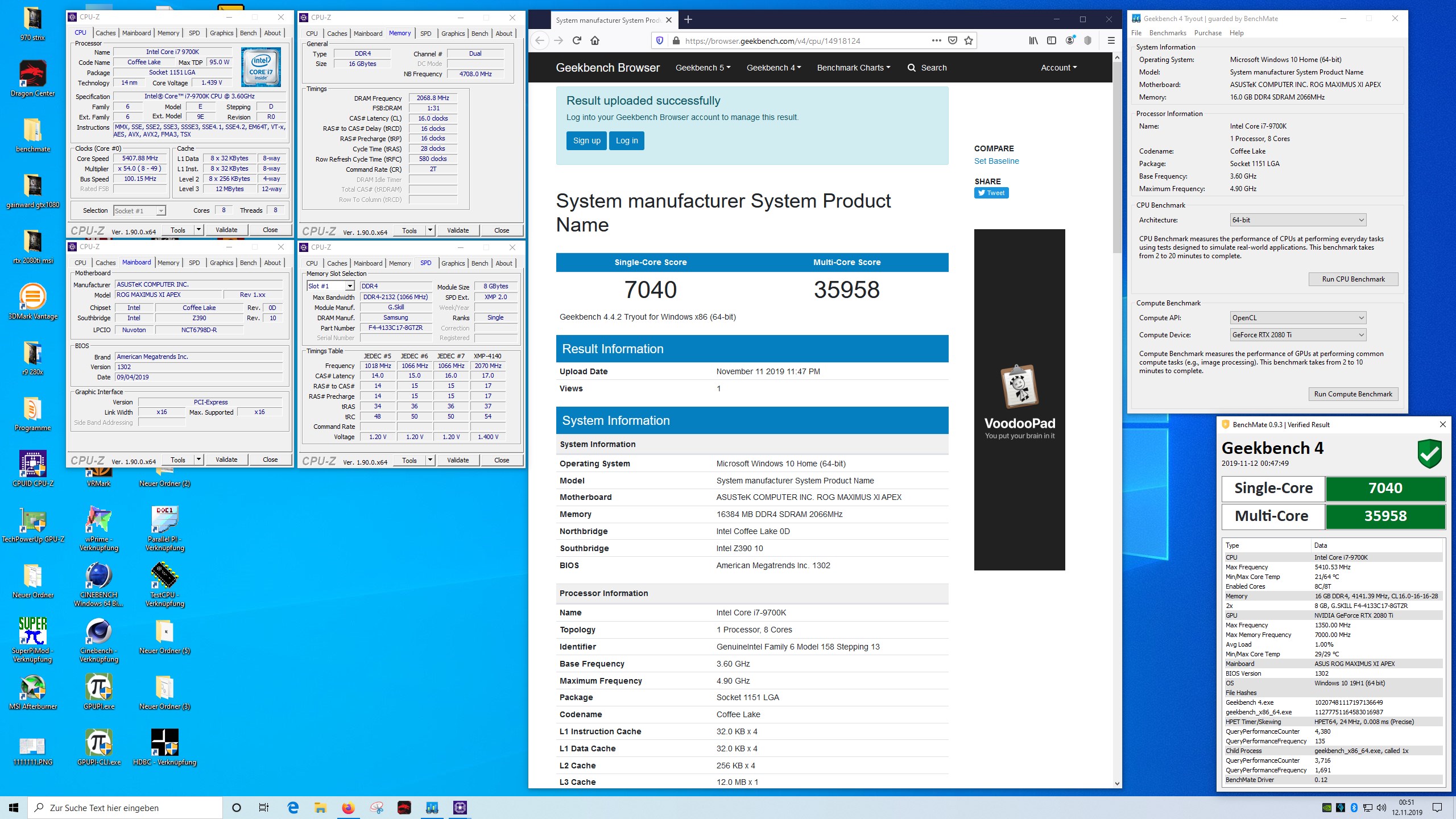Launch CPUID CPU-Z desktop shortcut

click(x=32, y=469)
